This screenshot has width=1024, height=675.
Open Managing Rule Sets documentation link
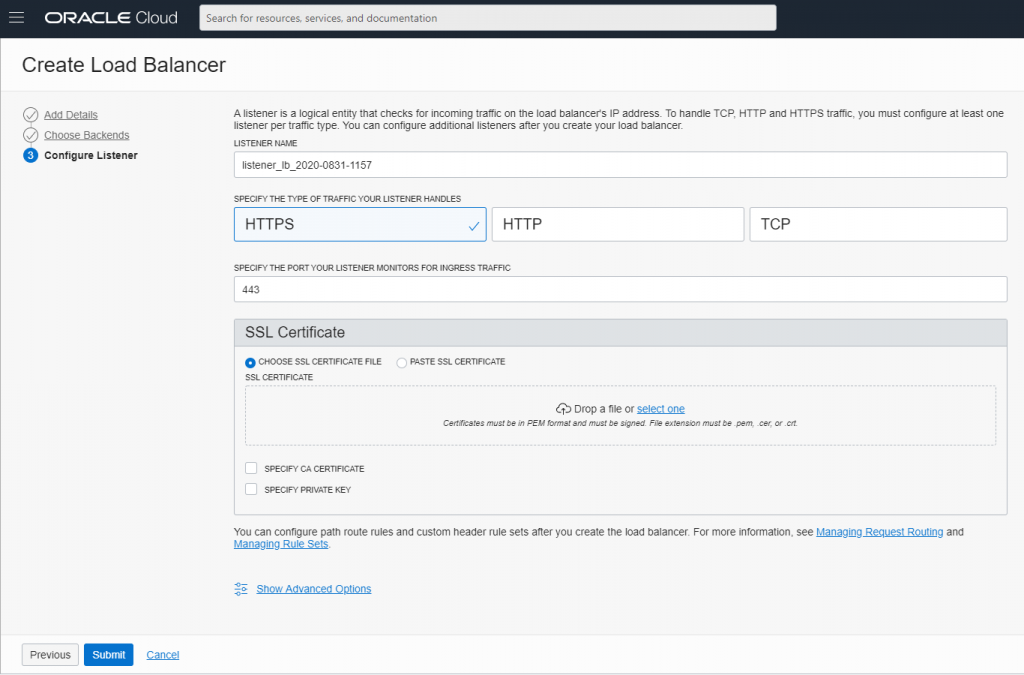281,544
